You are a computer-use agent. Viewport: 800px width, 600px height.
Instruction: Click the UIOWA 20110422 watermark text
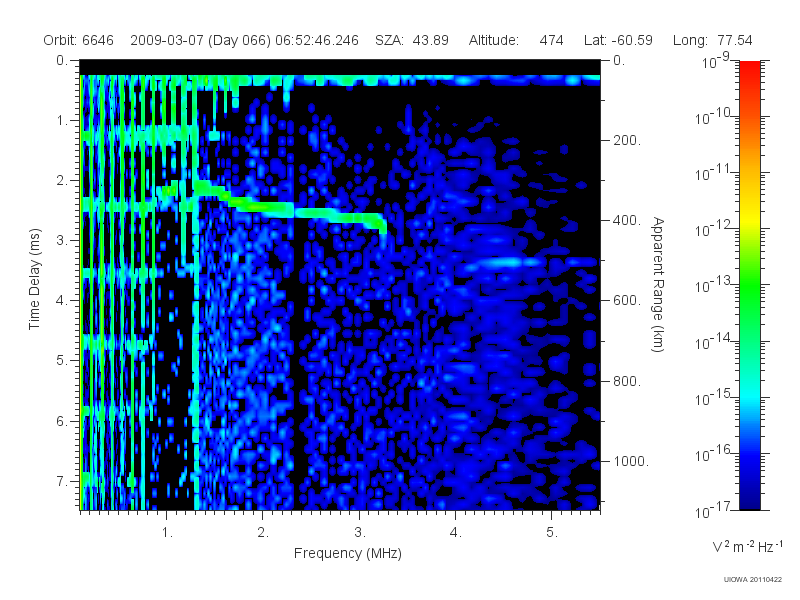click(753, 580)
